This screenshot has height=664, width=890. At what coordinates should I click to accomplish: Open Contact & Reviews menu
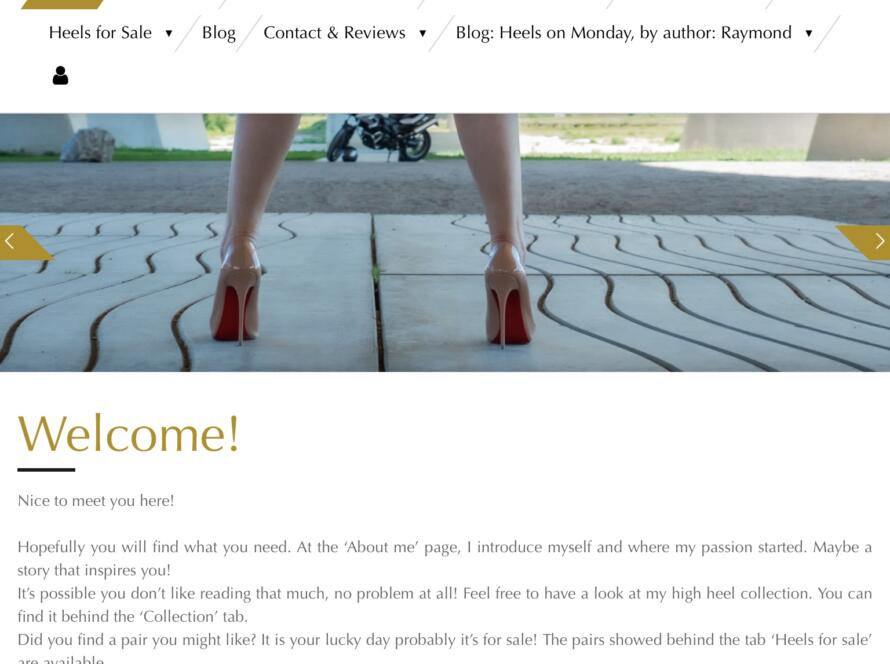coord(334,33)
